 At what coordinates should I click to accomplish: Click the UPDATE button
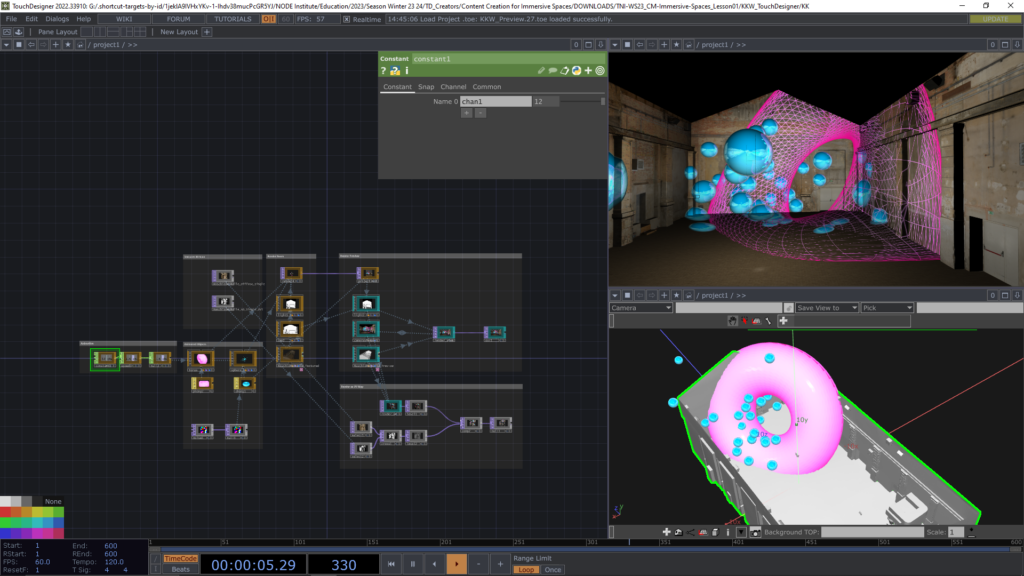pos(995,19)
